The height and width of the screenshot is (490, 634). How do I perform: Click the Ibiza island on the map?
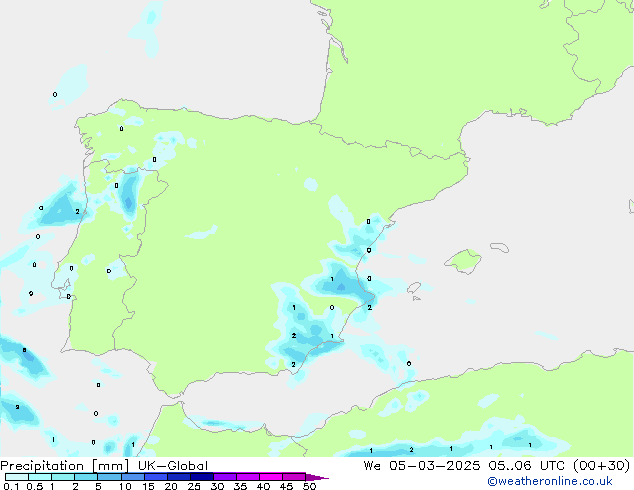coord(414,288)
